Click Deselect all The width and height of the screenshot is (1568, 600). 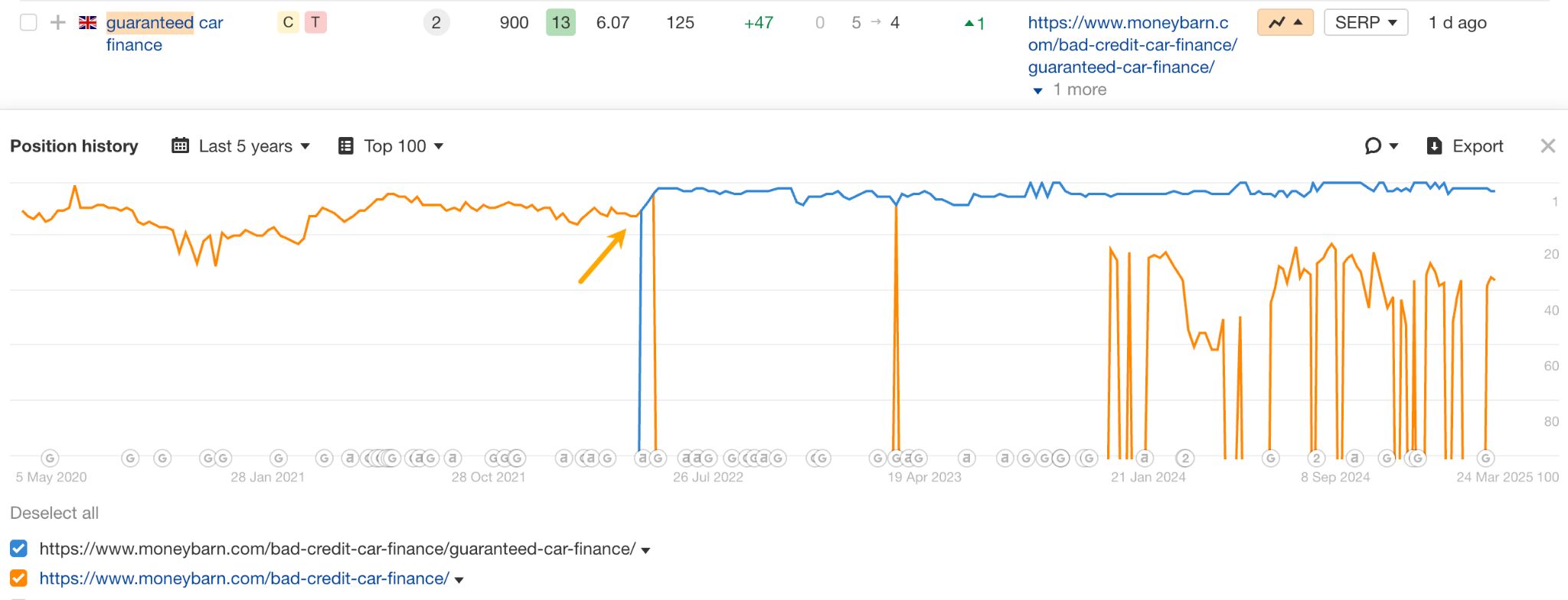pyautogui.click(x=54, y=514)
